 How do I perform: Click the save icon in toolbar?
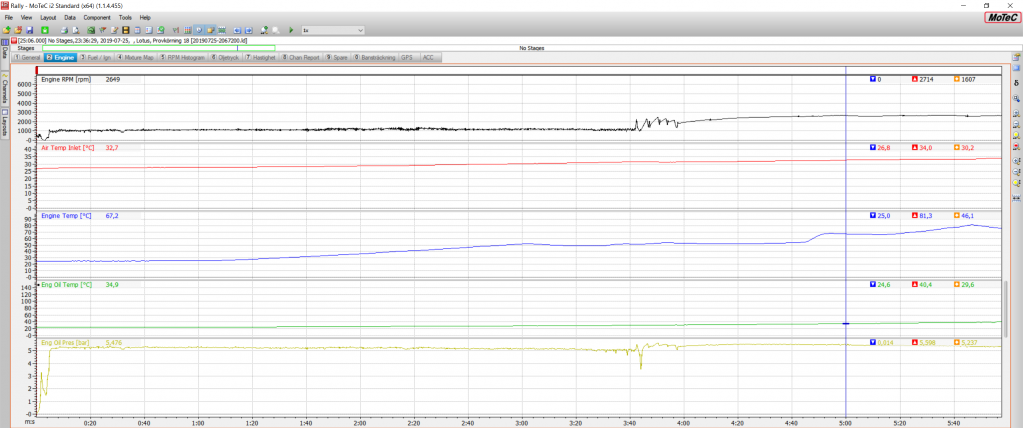tap(31, 30)
